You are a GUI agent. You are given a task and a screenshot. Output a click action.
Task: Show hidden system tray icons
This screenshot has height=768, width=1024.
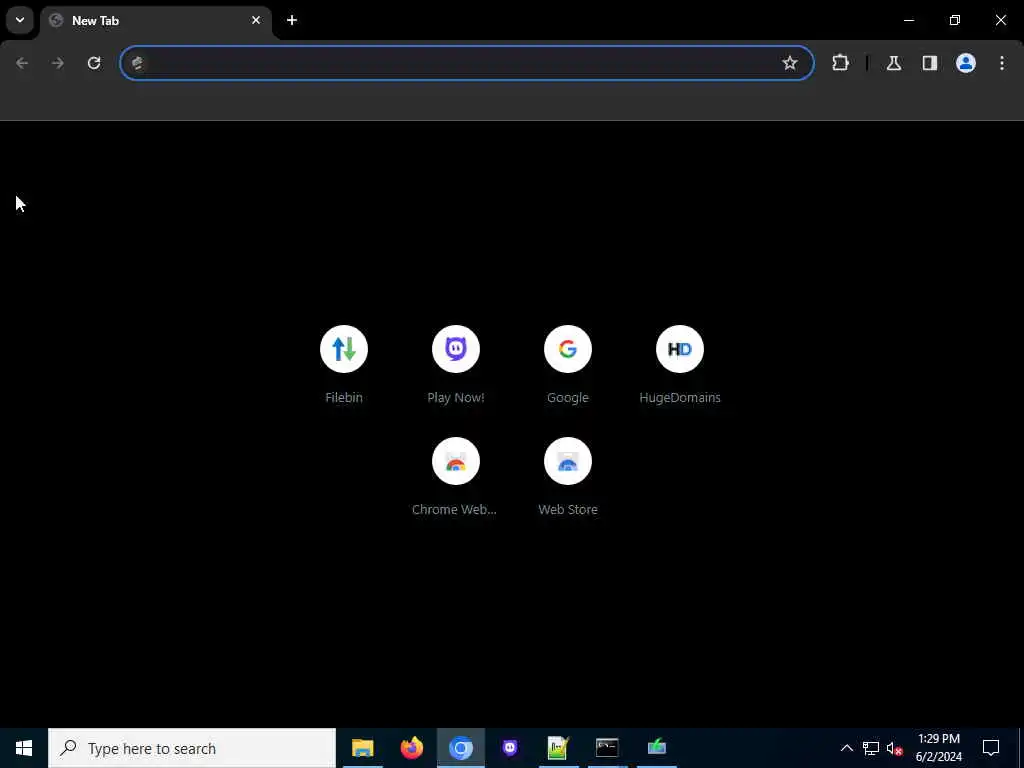[x=846, y=748]
